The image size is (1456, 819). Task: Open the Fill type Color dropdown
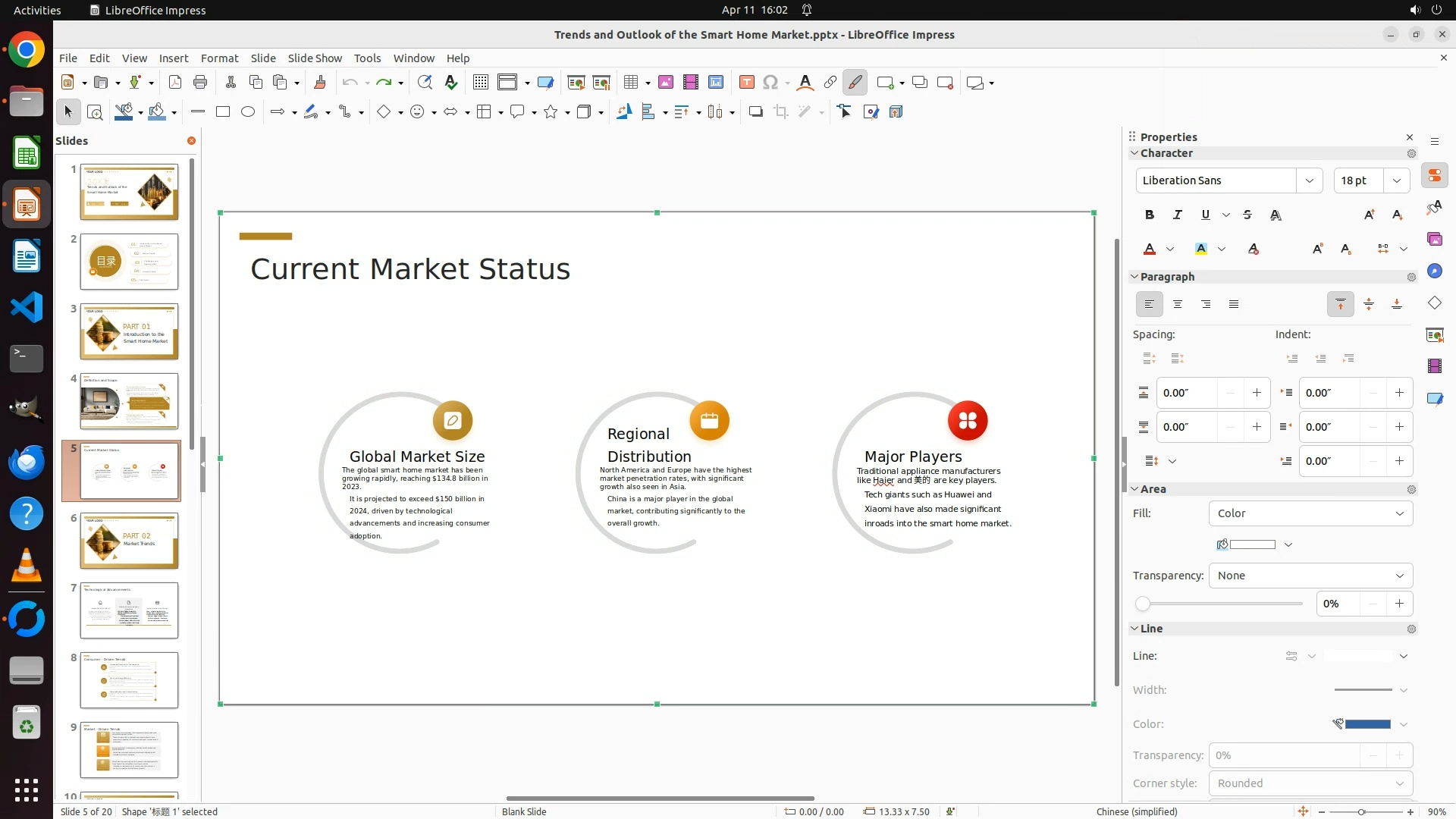[1310, 513]
